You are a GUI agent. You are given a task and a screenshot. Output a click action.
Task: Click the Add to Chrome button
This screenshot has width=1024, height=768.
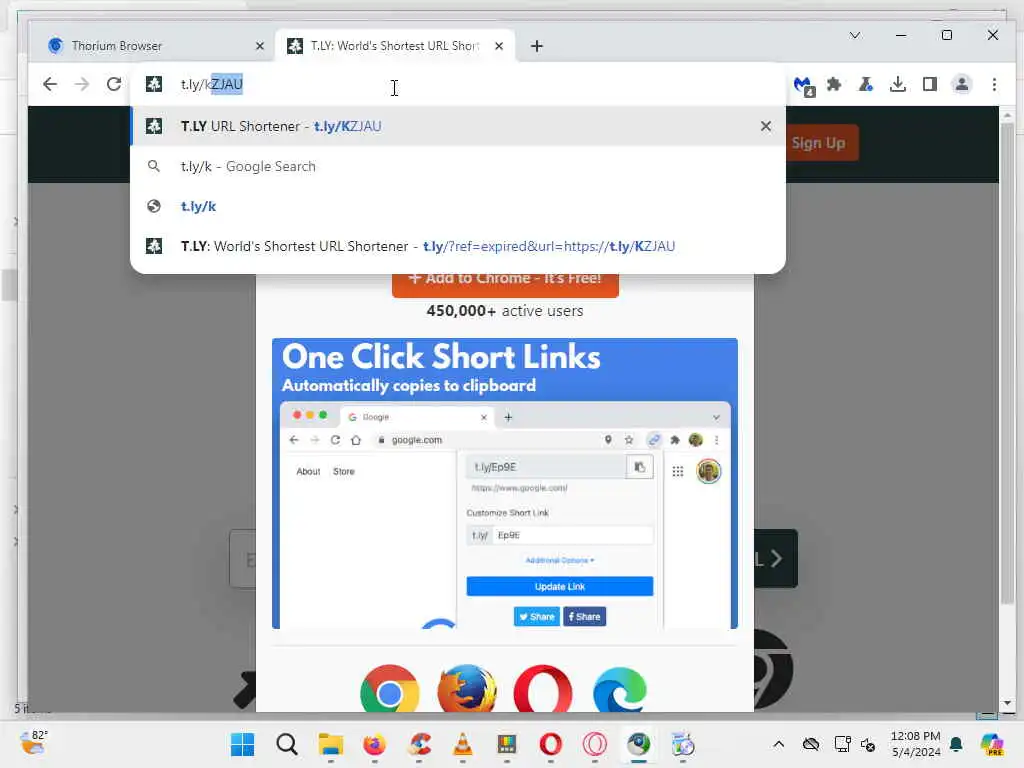click(x=505, y=285)
